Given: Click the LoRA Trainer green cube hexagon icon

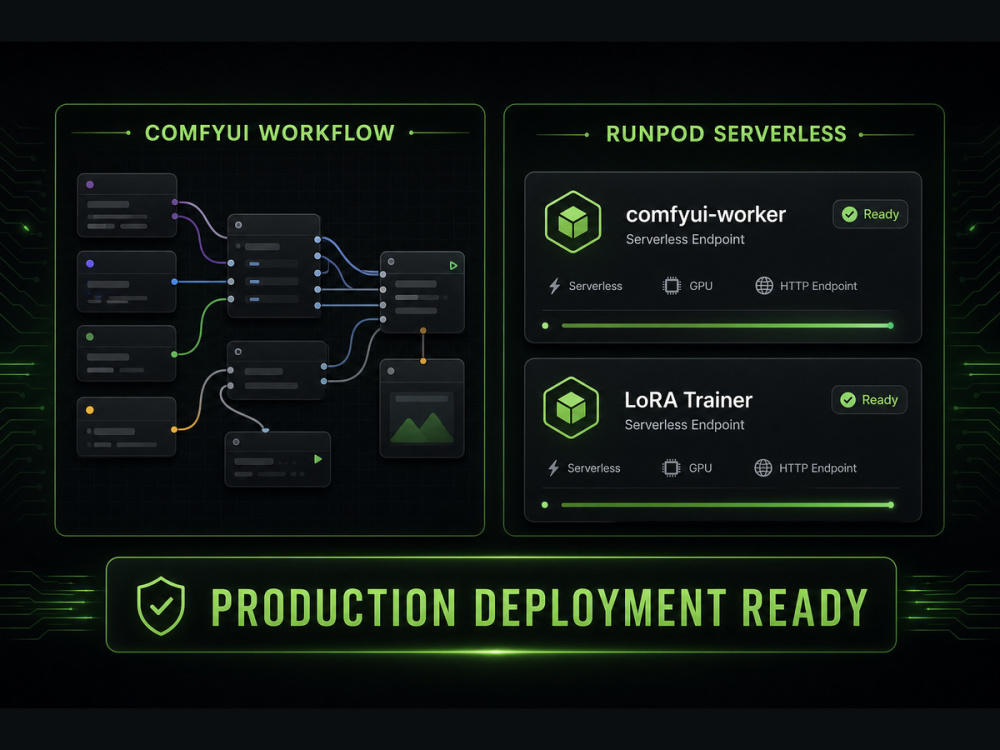Looking at the screenshot, I should (571, 408).
